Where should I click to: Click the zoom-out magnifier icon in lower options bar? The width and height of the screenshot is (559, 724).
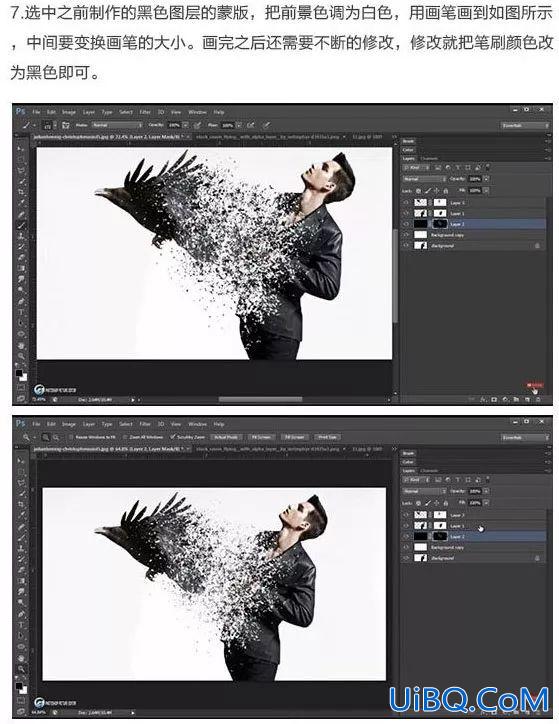(x=56, y=437)
